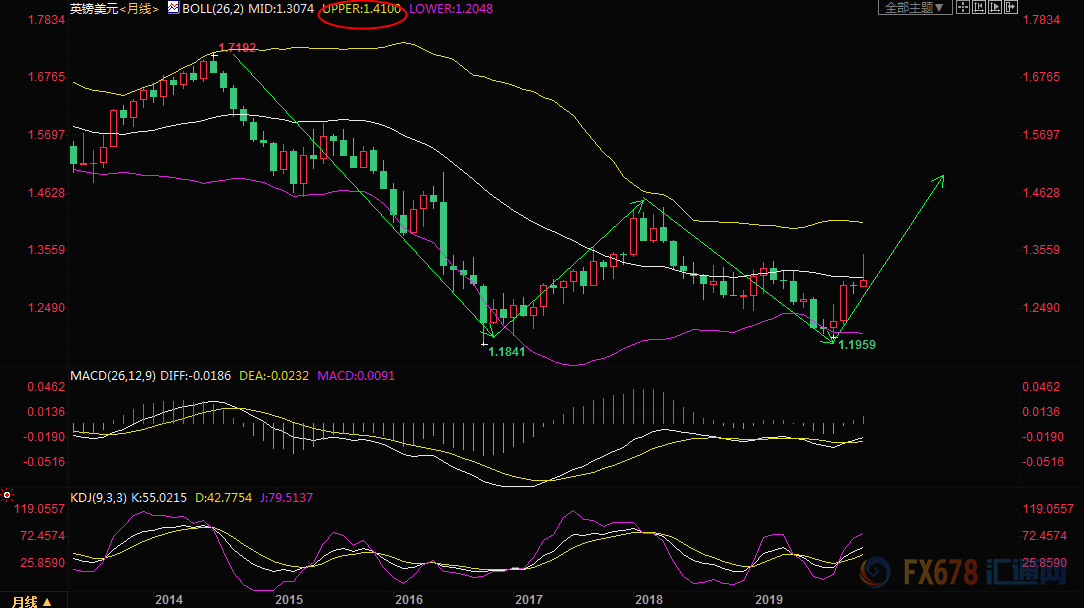Click the 1.1841 low price marker

point(507,352)
